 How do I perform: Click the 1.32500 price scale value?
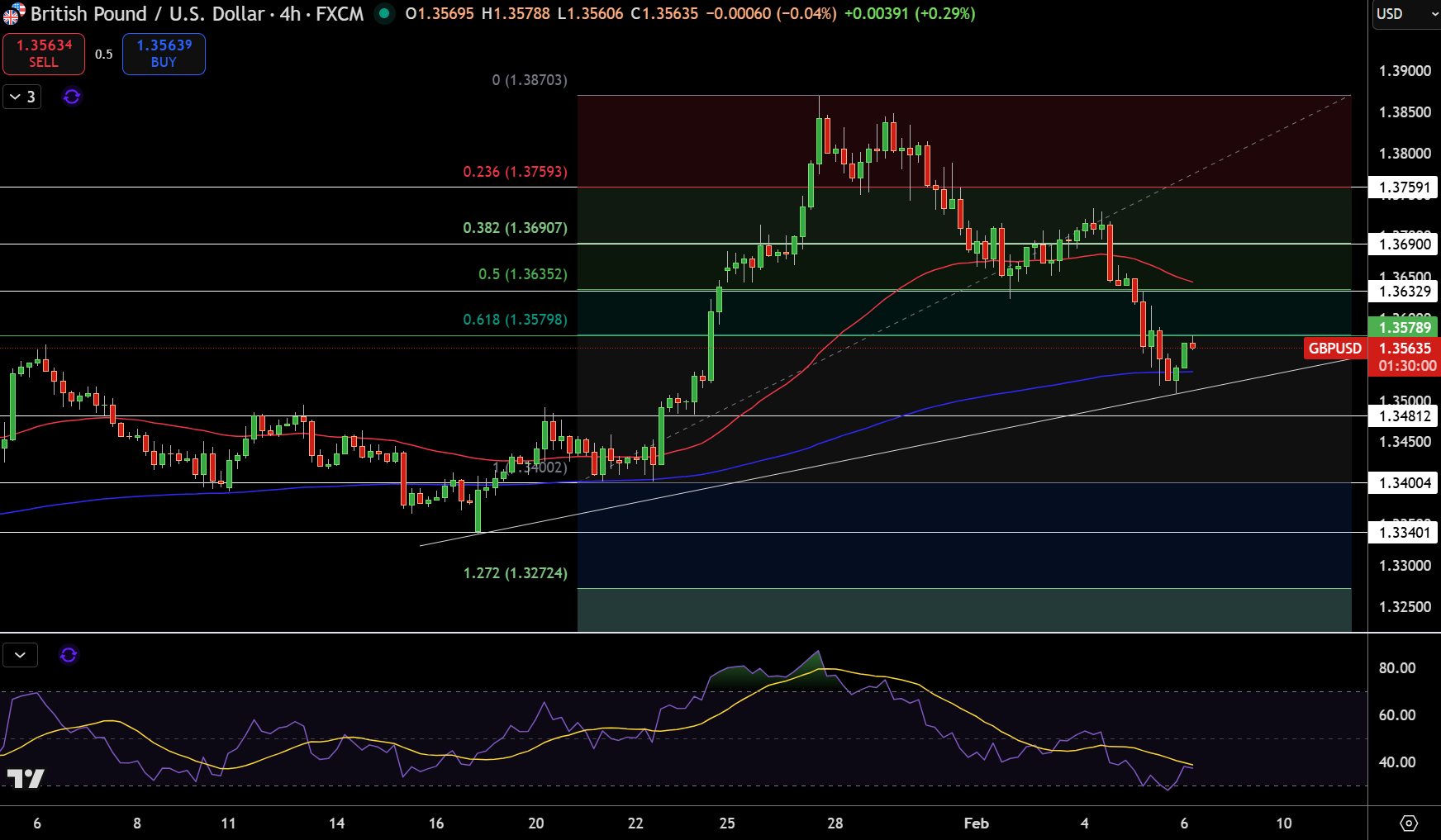tap(1405, 607)
